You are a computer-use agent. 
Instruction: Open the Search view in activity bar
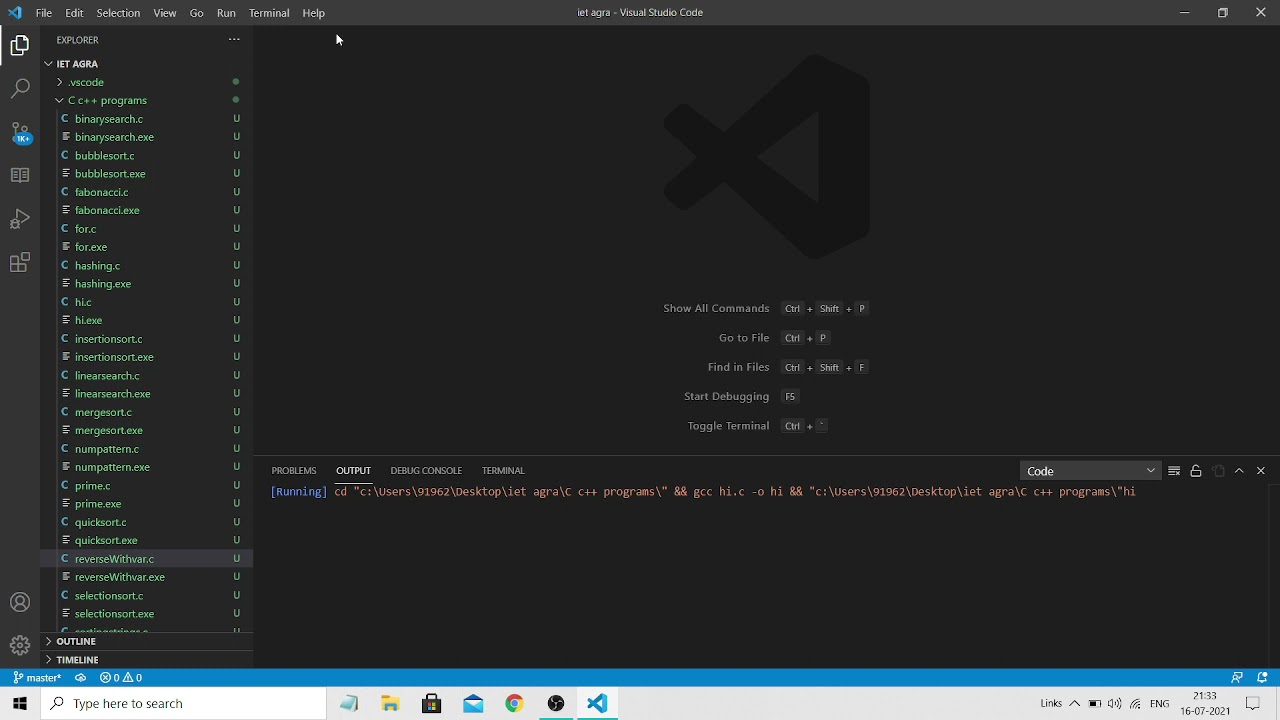(20, 89)
